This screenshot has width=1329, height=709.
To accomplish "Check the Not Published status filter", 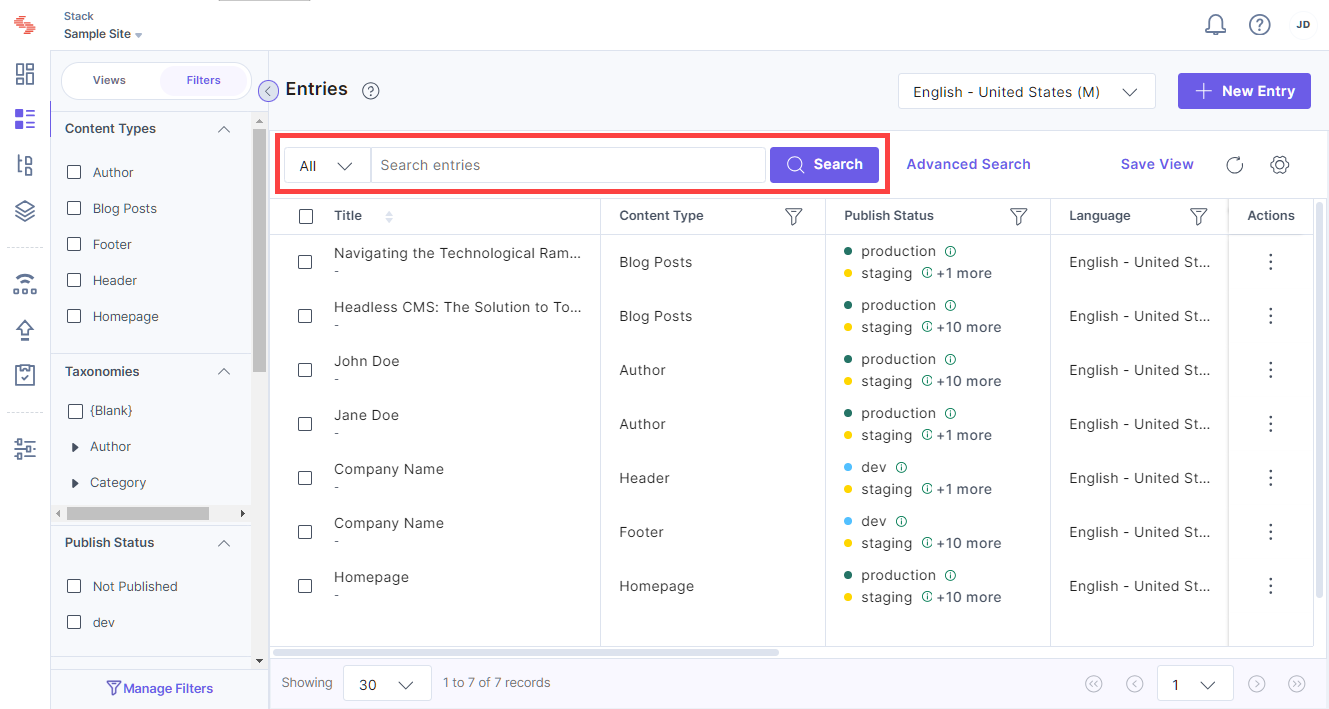I will click(x=74, y=586).
